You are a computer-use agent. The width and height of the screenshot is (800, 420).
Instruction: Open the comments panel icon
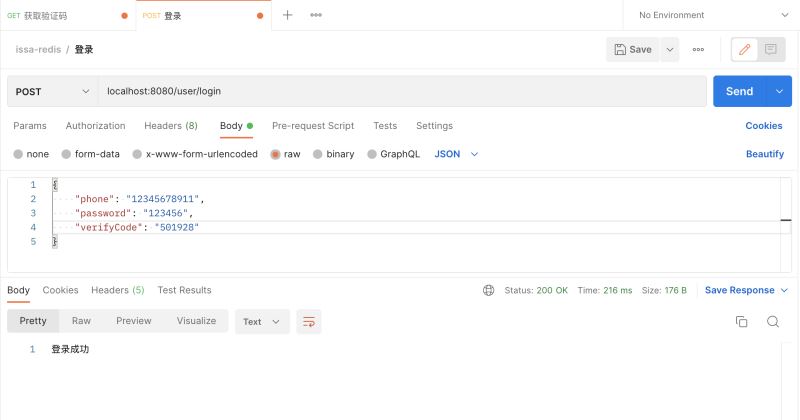click(771, 49)
